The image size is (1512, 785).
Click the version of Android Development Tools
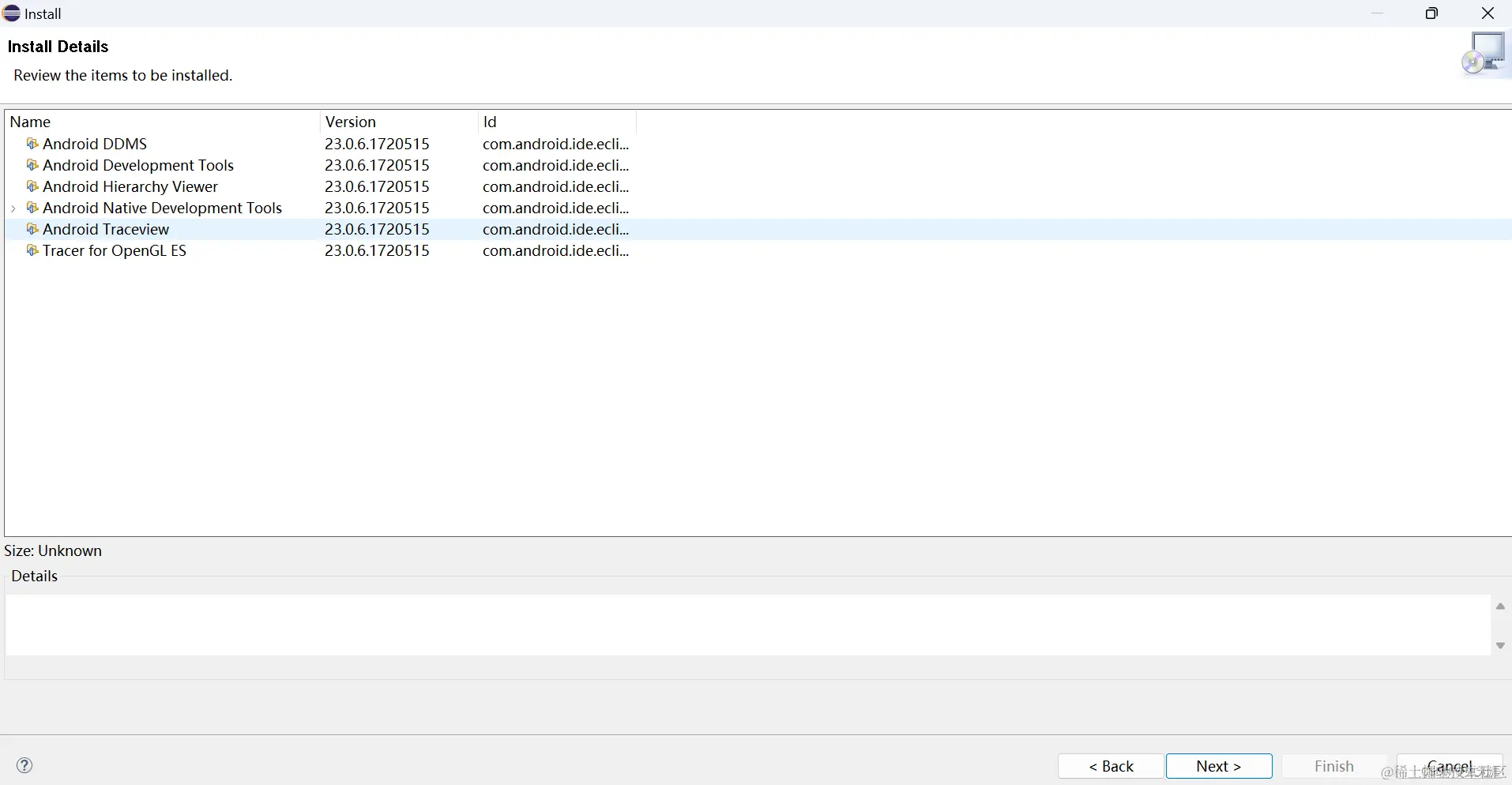point(377,165)
